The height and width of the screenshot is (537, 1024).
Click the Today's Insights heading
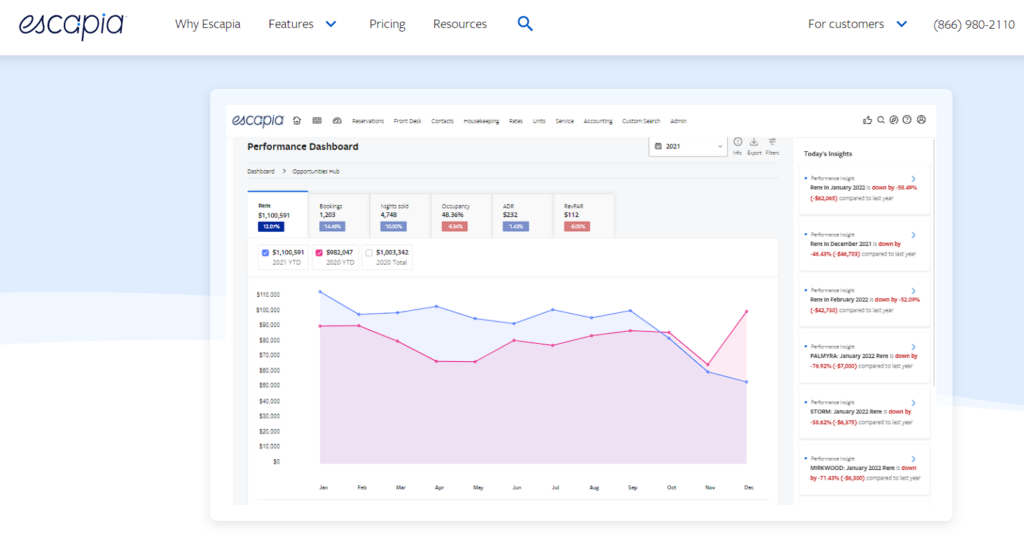(x=827, y=154)
